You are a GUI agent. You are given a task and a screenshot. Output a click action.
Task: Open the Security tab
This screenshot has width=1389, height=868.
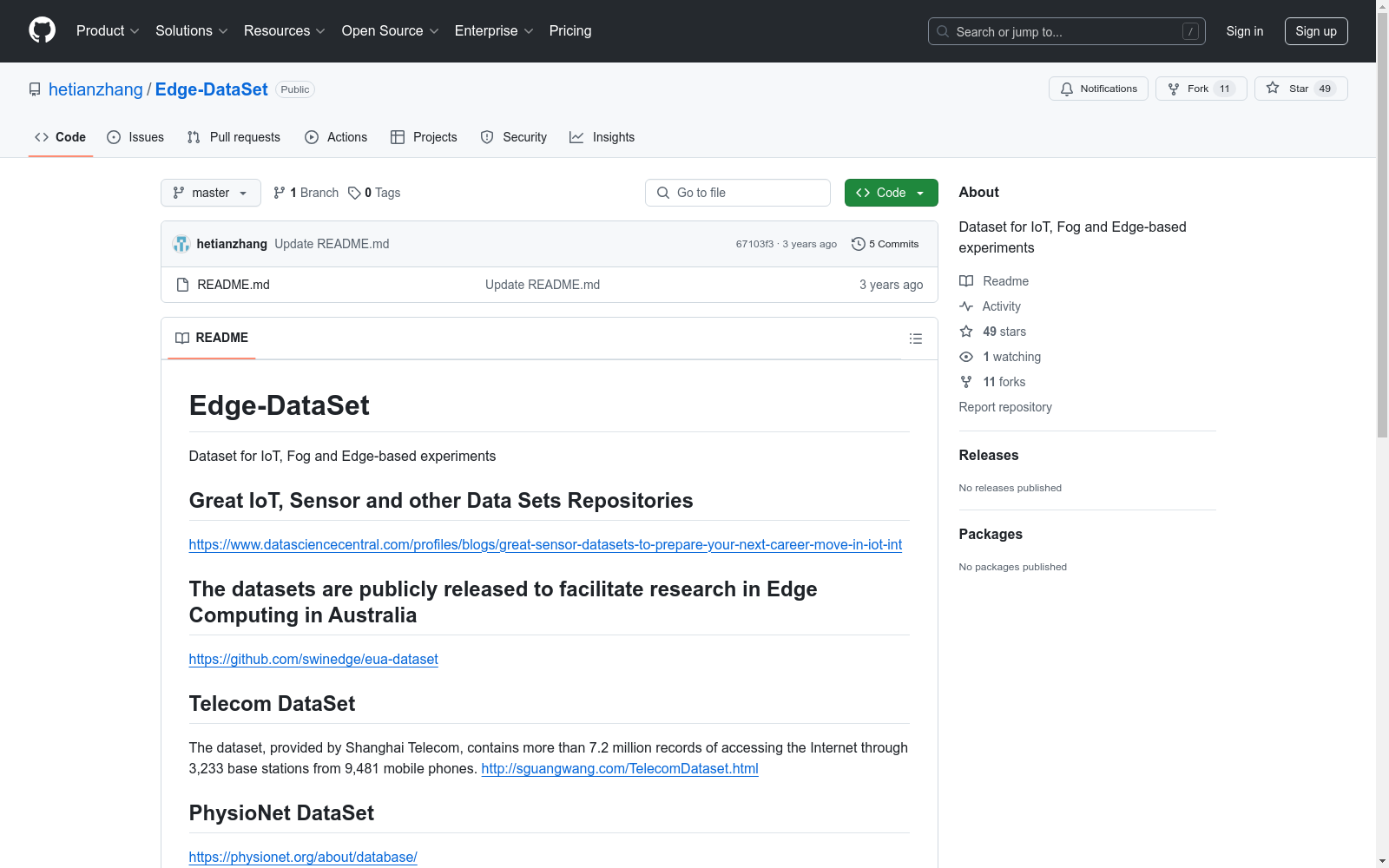pos(514,137)
